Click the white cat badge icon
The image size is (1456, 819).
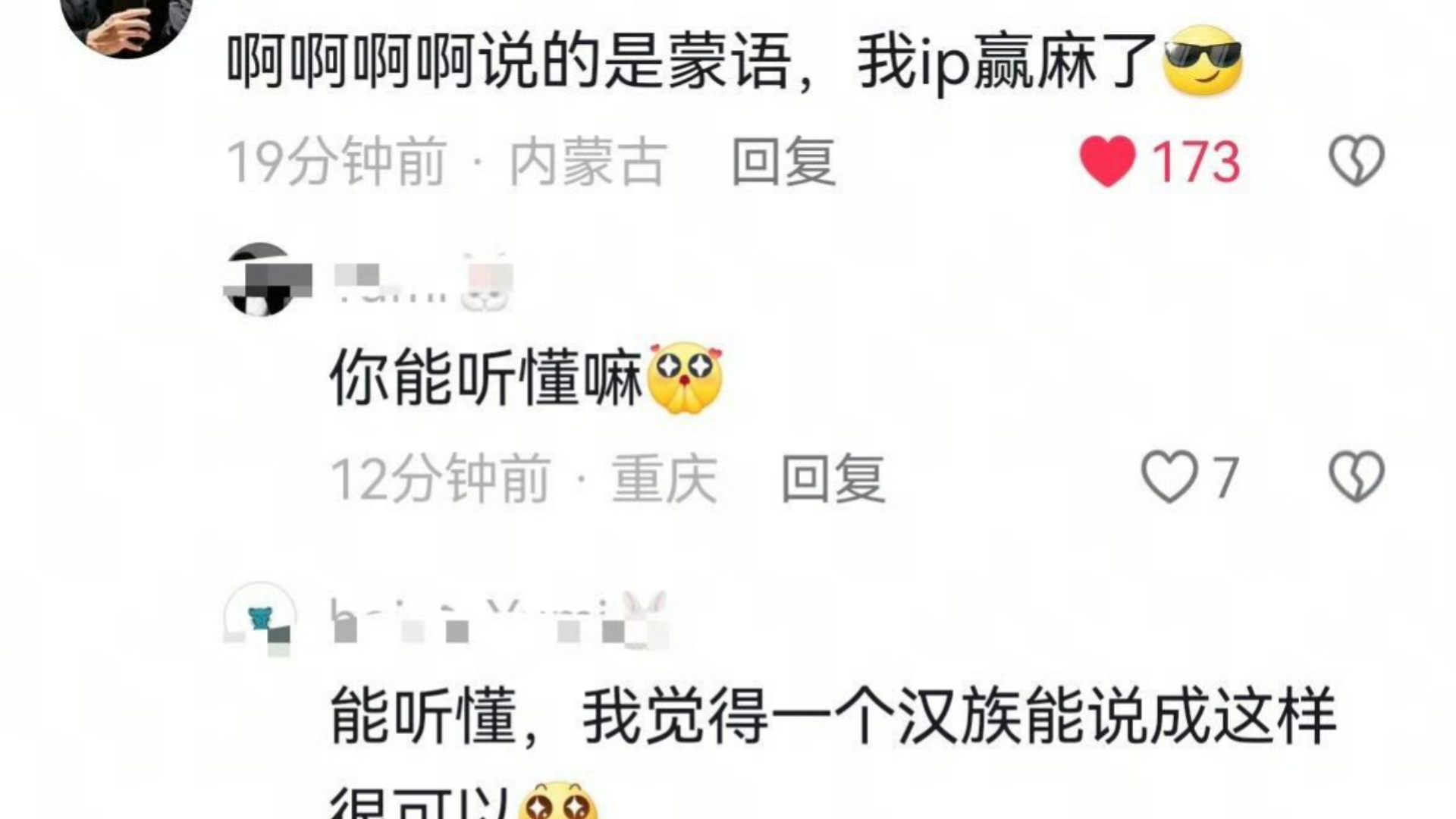488,281
